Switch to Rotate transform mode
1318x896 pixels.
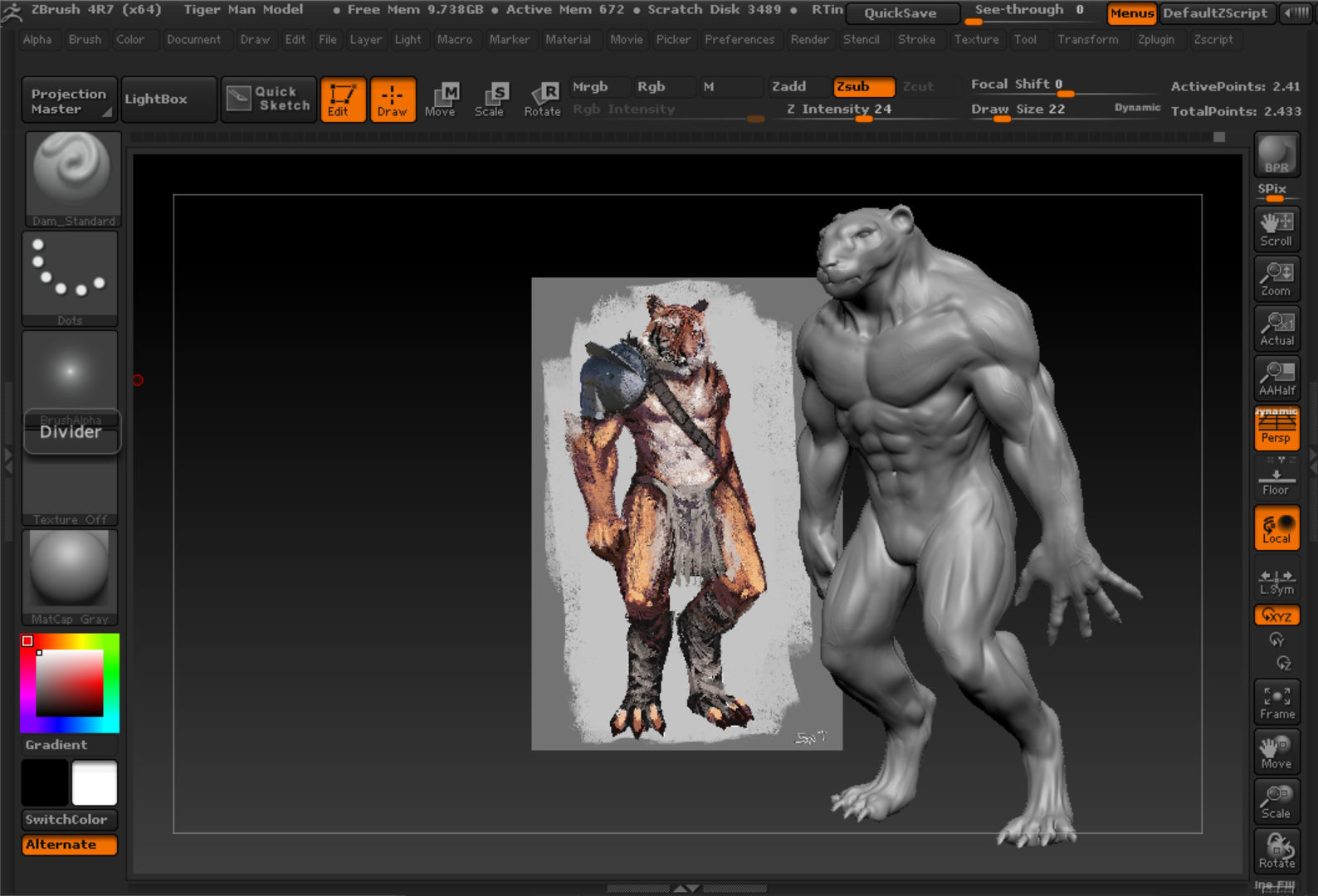tap(542, 100)
